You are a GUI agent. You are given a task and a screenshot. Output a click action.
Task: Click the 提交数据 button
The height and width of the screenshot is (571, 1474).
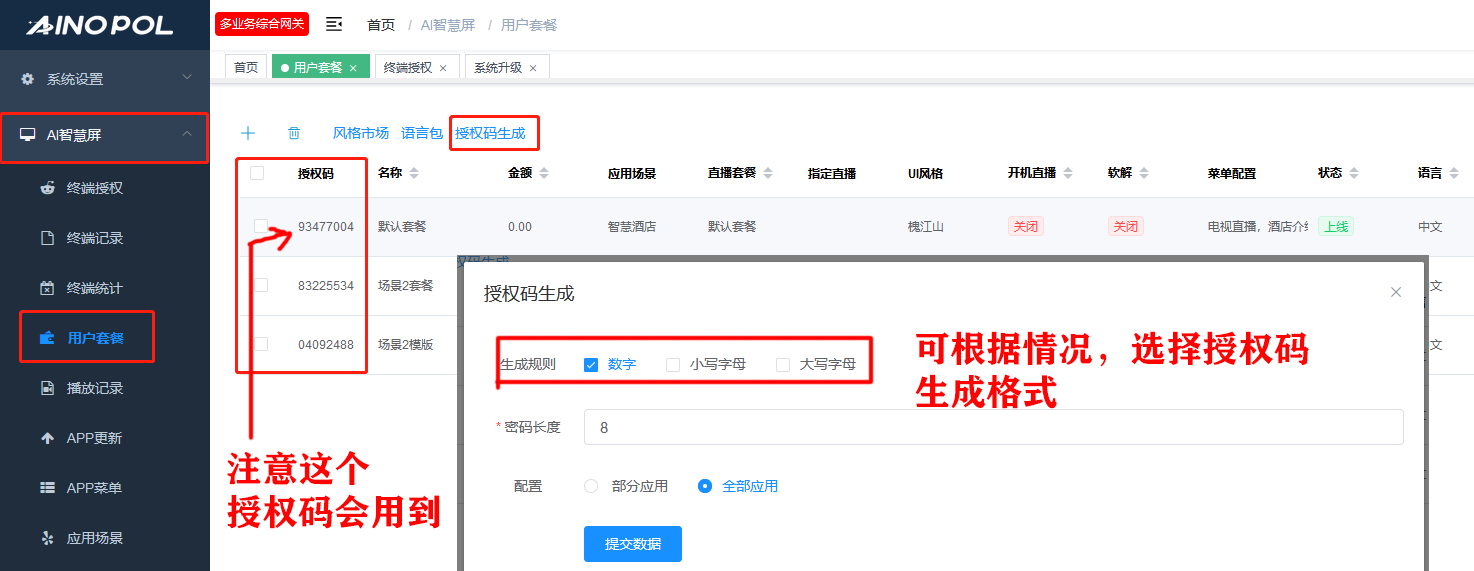tap(632, 544)
